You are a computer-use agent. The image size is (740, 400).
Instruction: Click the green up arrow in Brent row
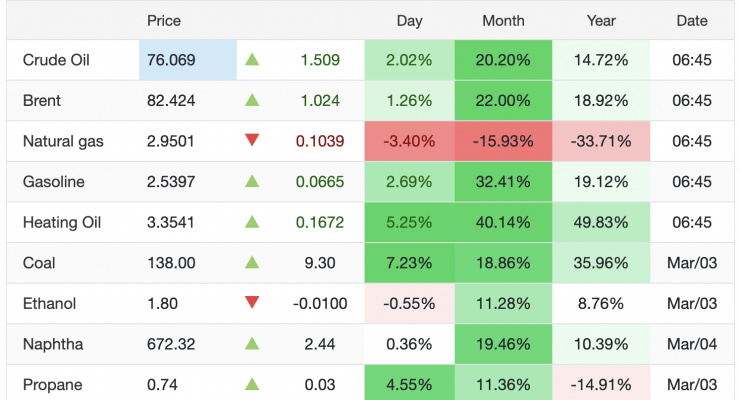point(253,101)
